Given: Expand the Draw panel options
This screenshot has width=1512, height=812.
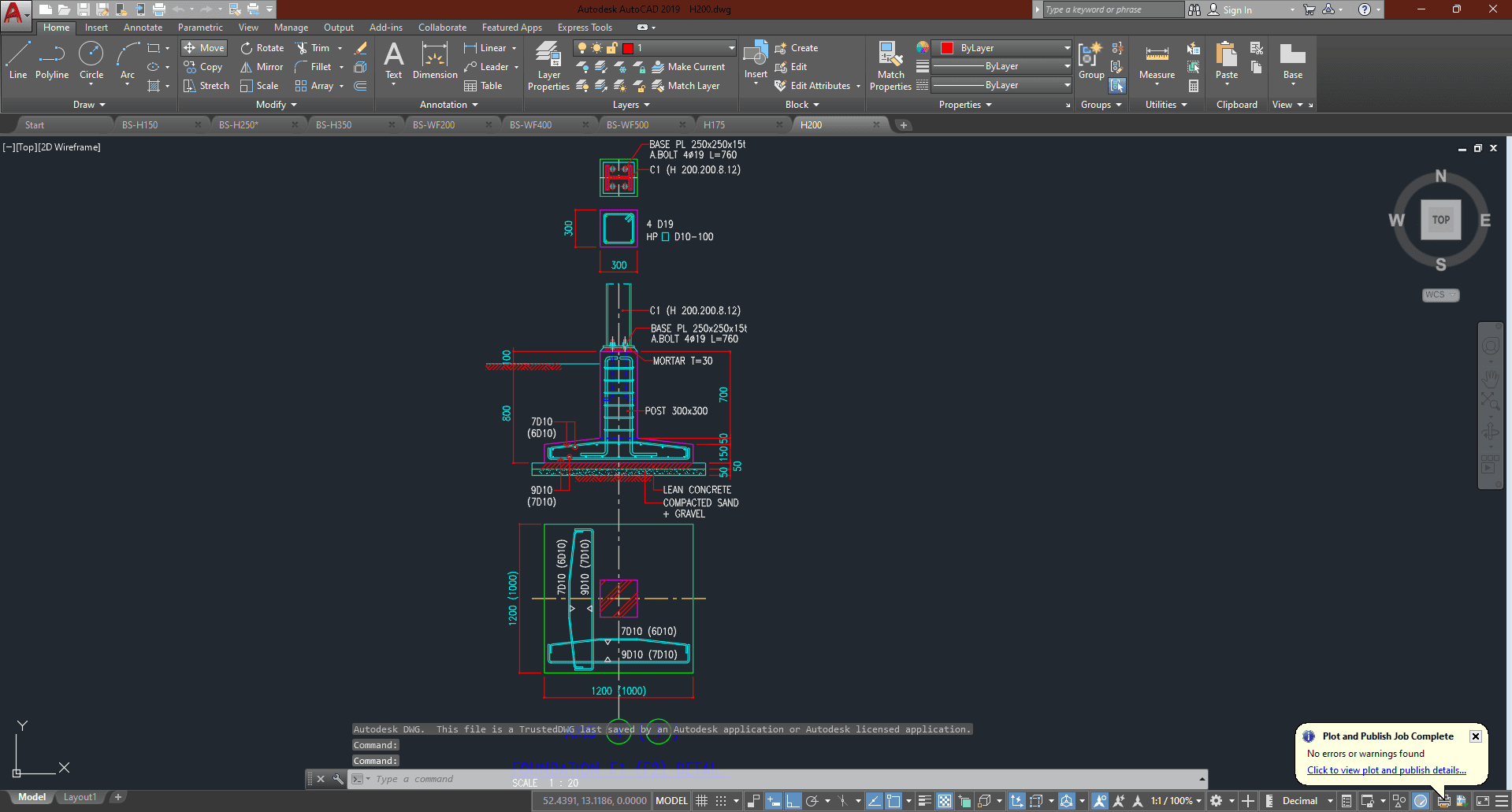Looking at the screenshot, I should (x=89, y=105).
